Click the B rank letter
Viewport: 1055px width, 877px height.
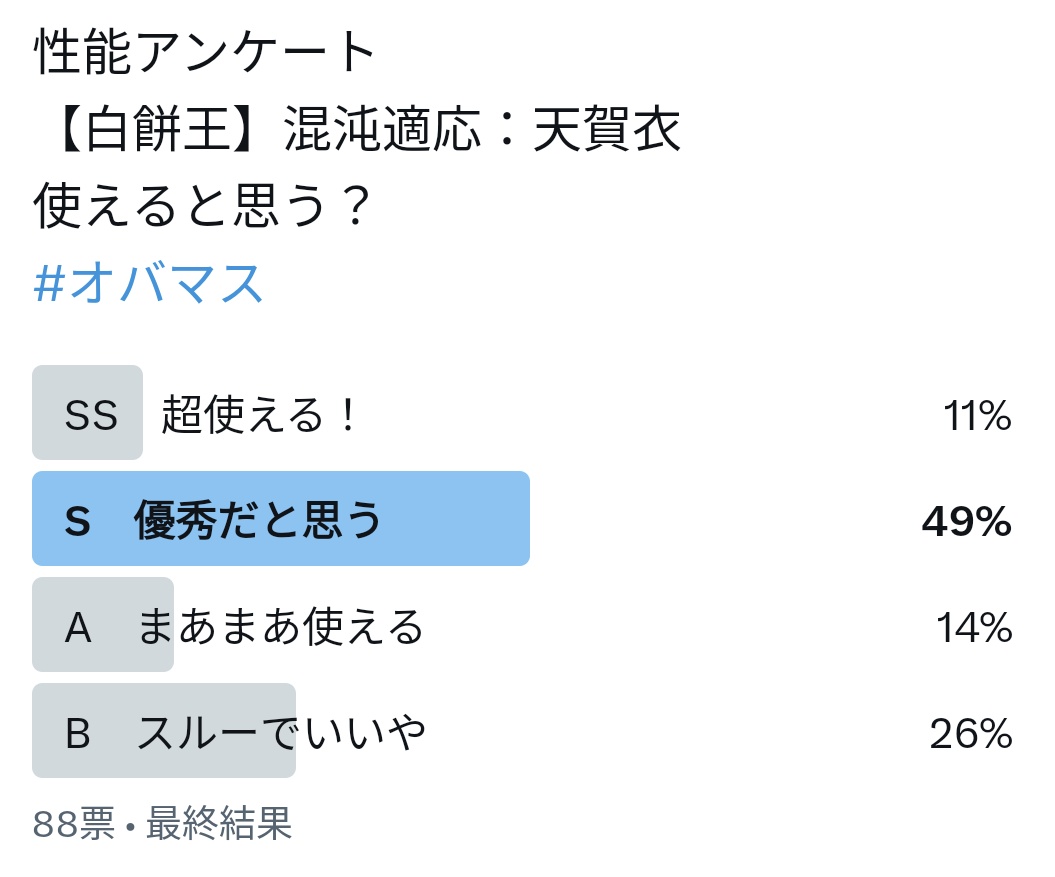(78, 733)
